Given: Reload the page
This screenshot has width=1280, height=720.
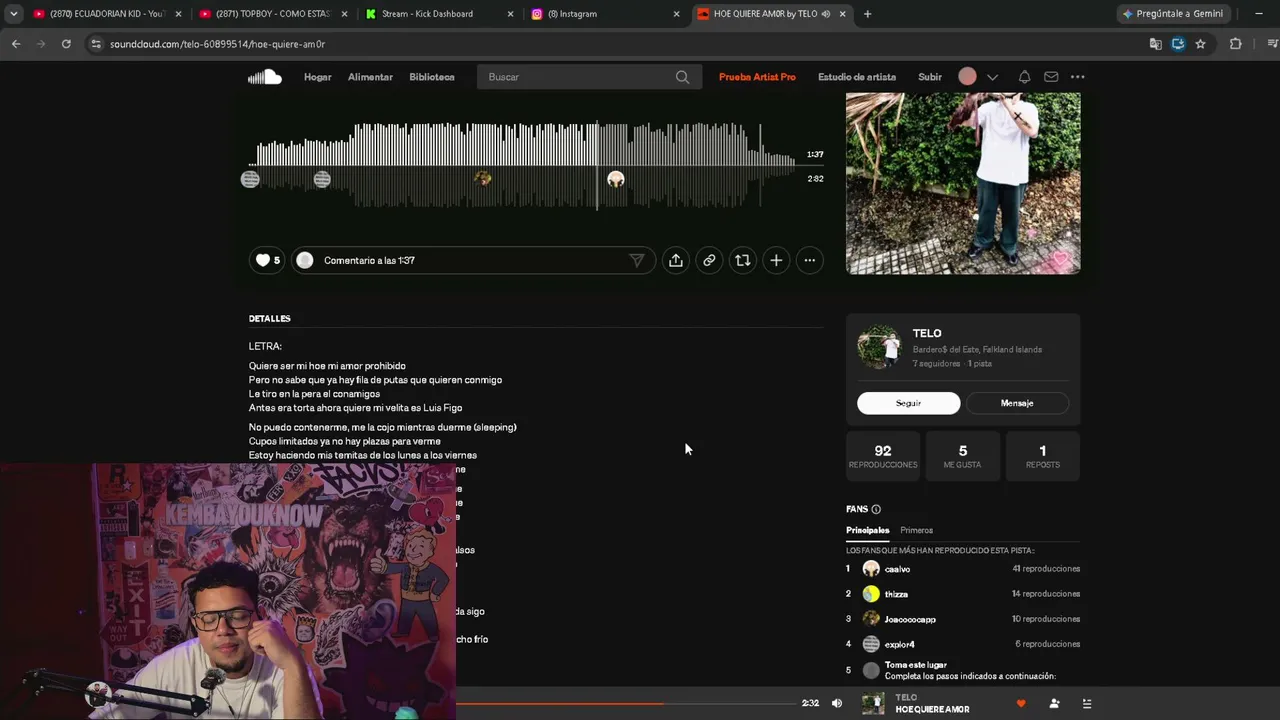Looking at the screenshot, I should pyautogui.click(x=66, y=44).
